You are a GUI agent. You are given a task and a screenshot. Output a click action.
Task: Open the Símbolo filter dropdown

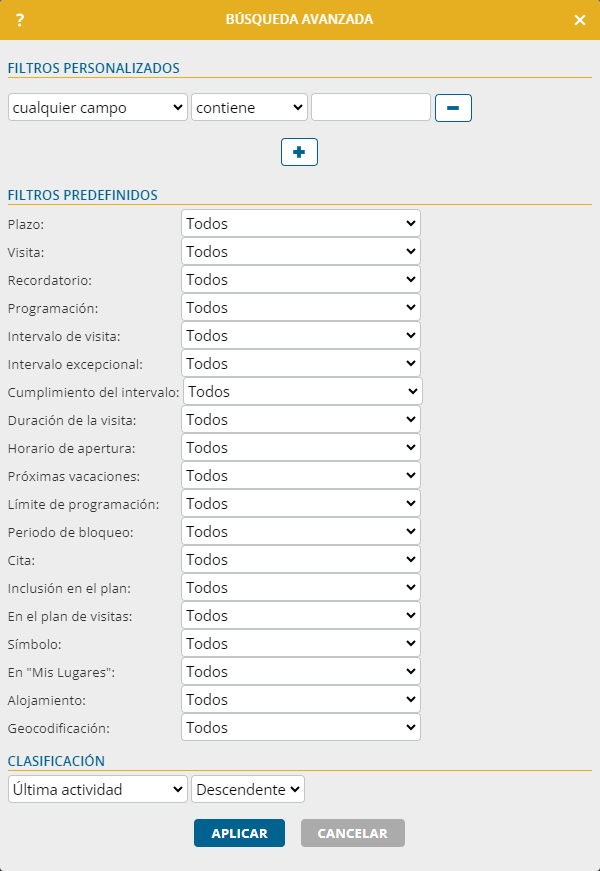pyautogui.click(x=301, y=643)
